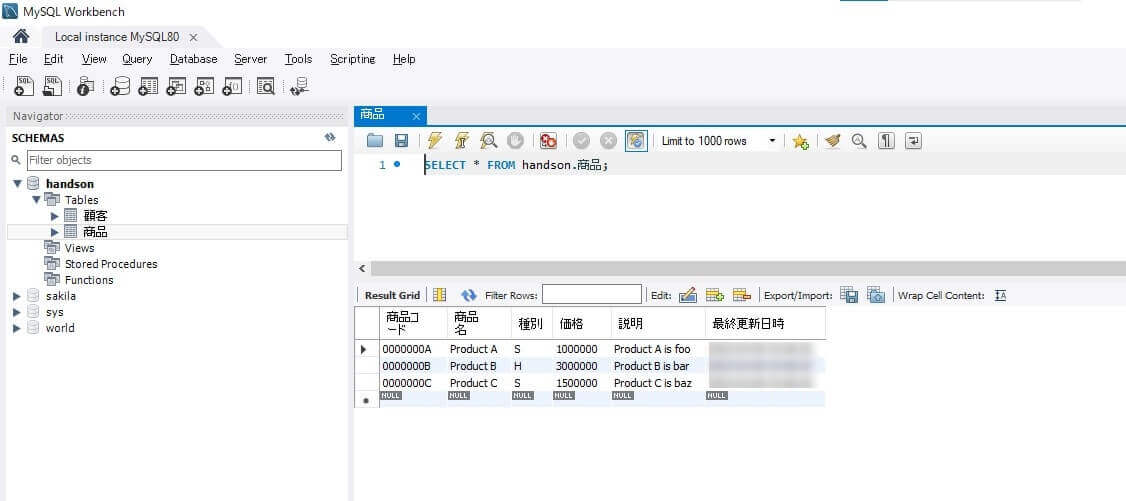Stop the running query
1126x501 pixels.
515,141
